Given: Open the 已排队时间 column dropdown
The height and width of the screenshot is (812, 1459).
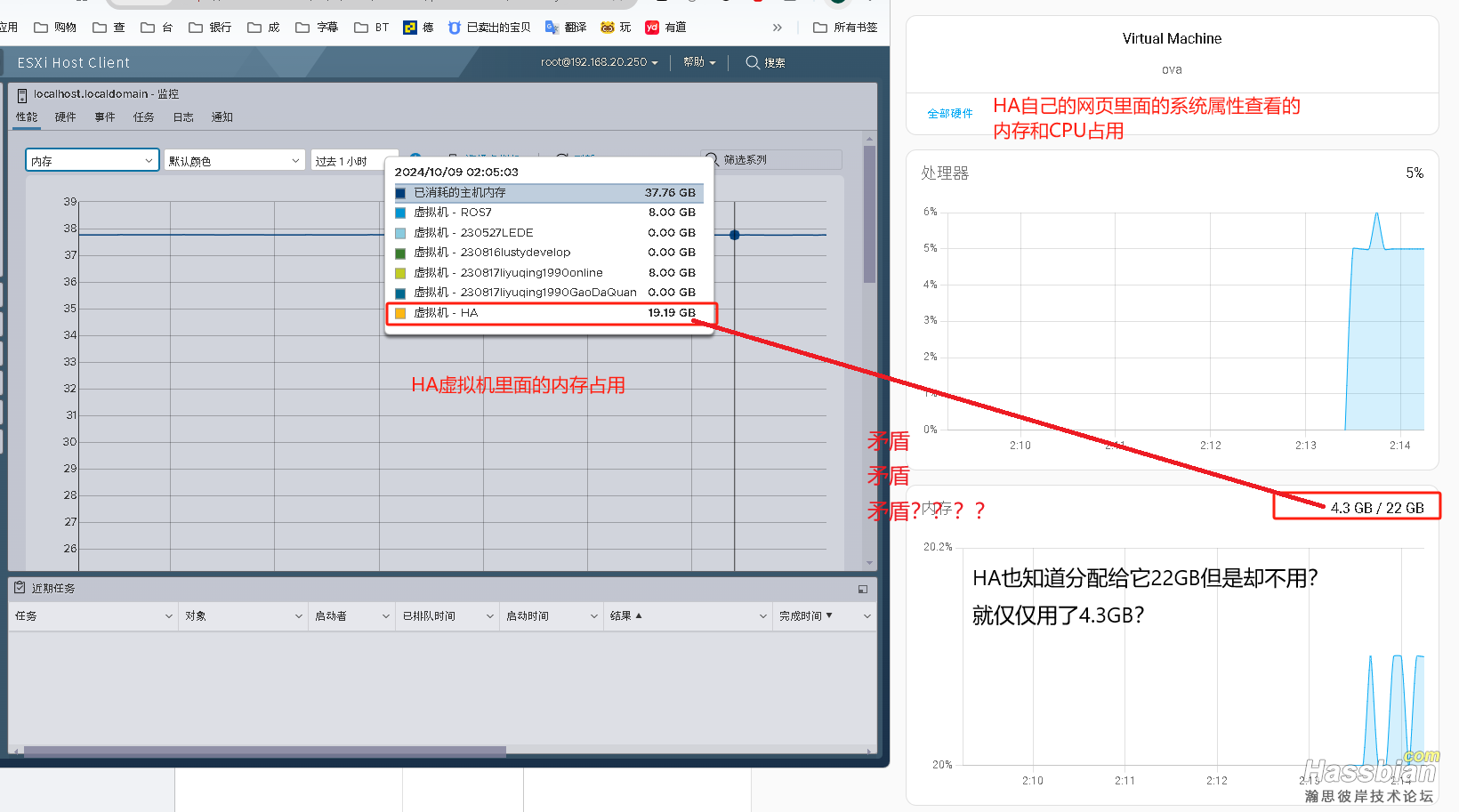Looking at the screenshot, I should pyautogui.click(x=490, y=615).
